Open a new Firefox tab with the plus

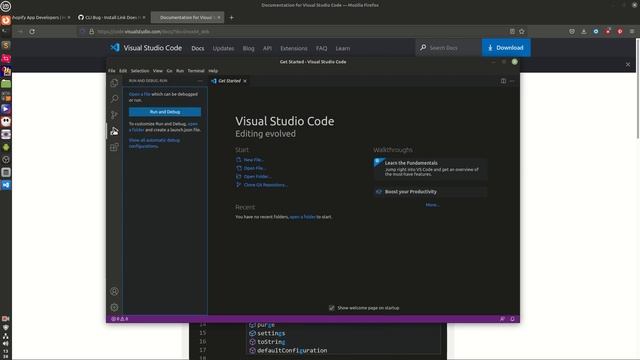[231, 18]
